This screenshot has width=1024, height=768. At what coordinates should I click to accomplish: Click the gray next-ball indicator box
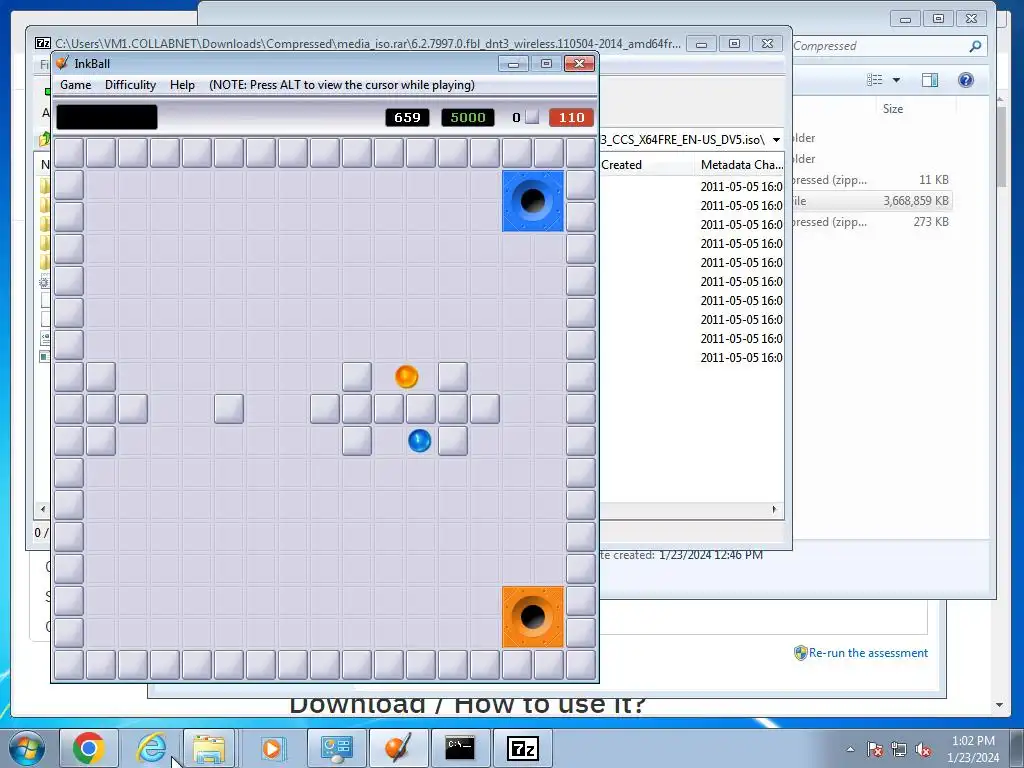tap(532, 117)
